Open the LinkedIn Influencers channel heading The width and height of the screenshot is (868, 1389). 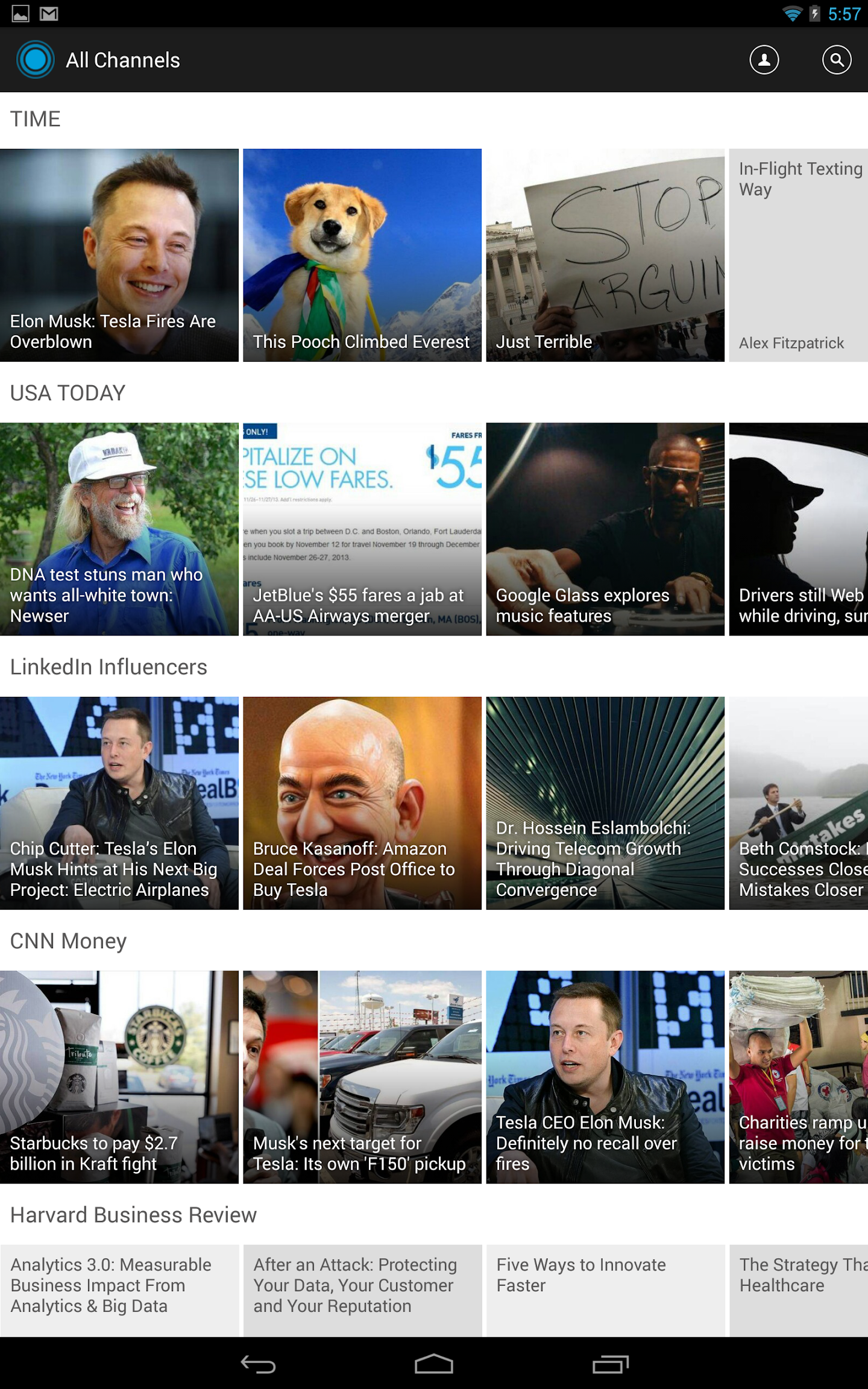(x=108, y=667)
